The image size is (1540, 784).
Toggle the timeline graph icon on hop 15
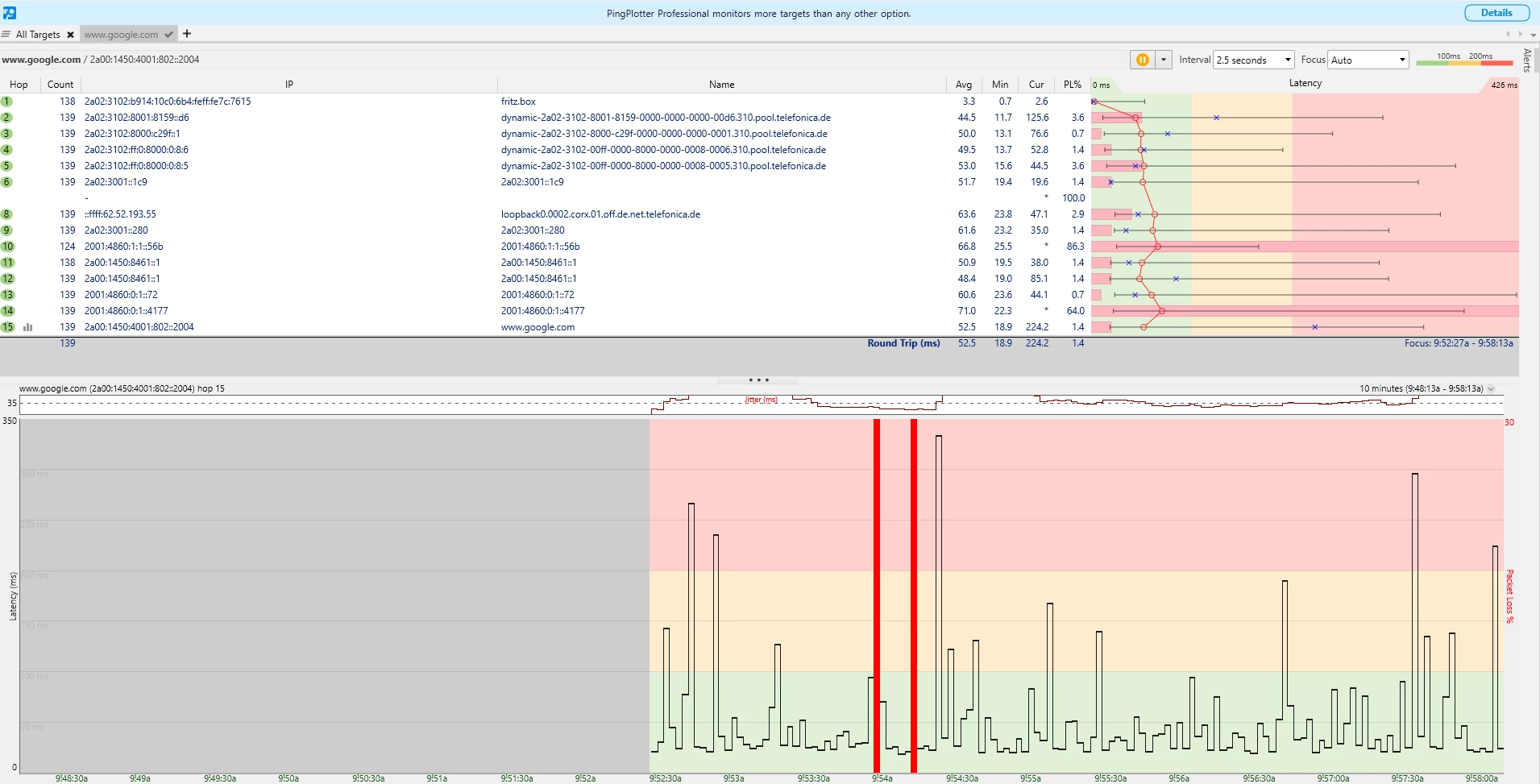coord(28,327)
